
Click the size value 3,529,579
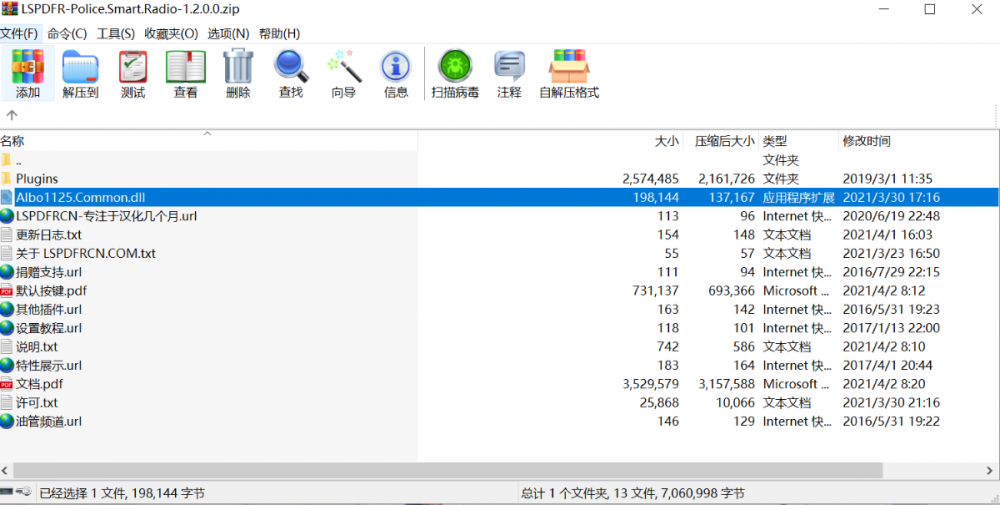(651, 384)
